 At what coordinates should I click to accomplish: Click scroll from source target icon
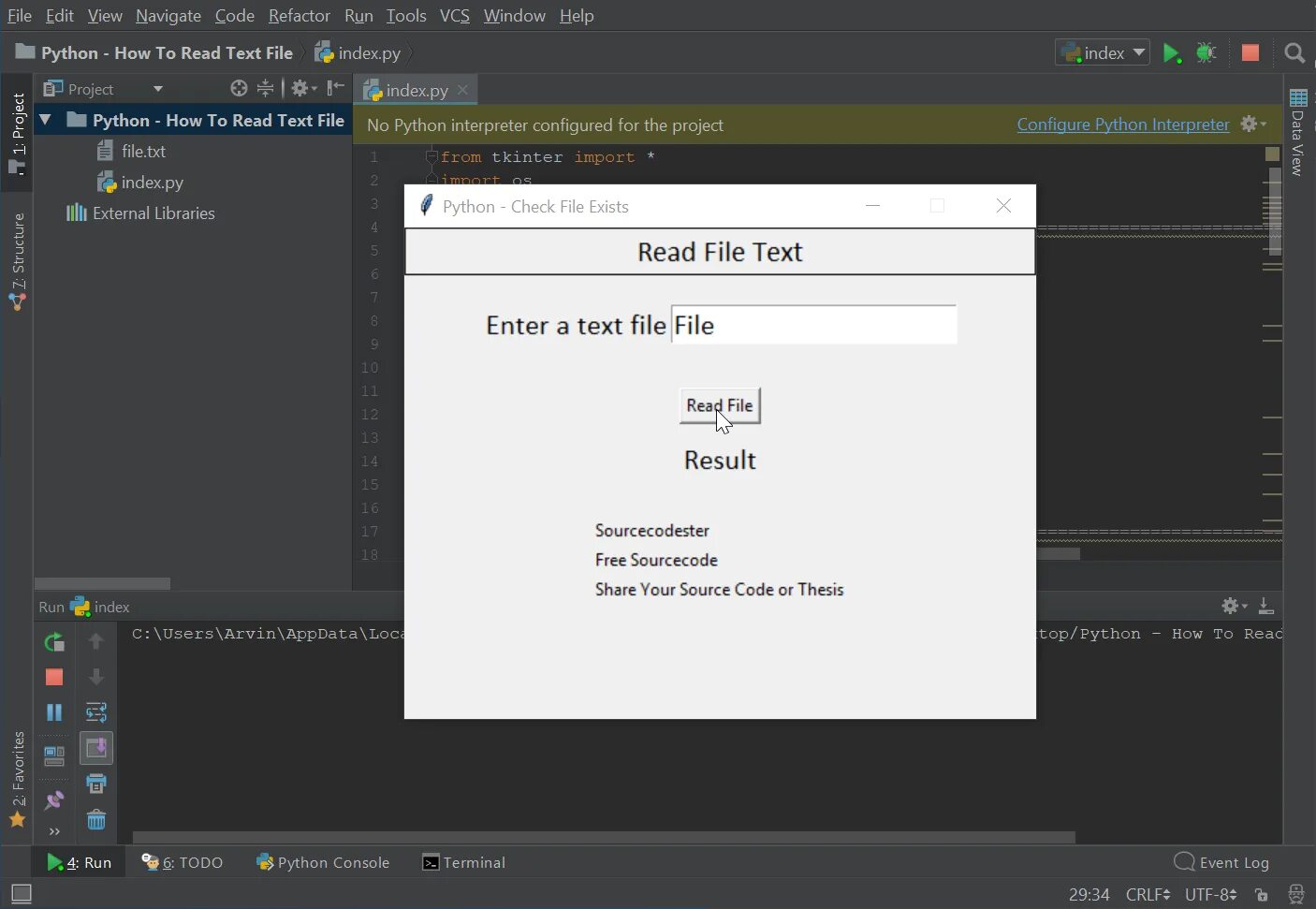pos(239,88)
